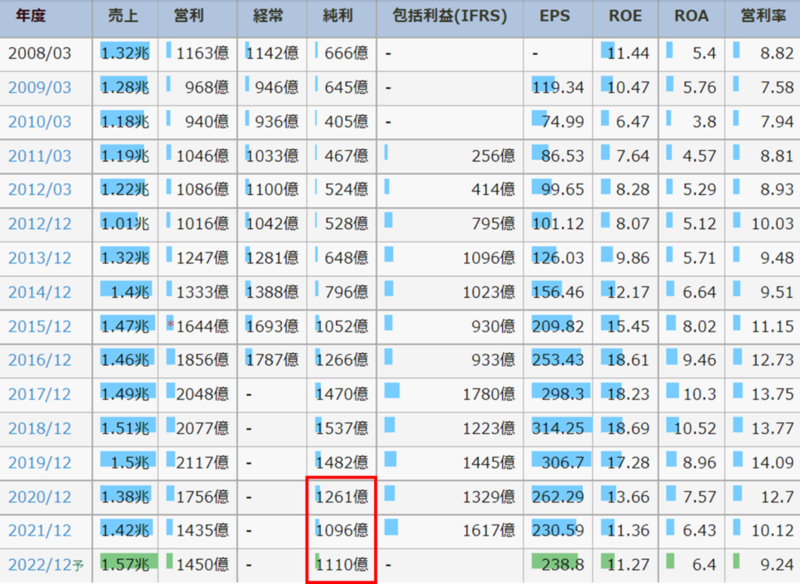Screen dimensions: 800x584
Task: Select forecast net profit cell 1110億
Action: point(342,565)
